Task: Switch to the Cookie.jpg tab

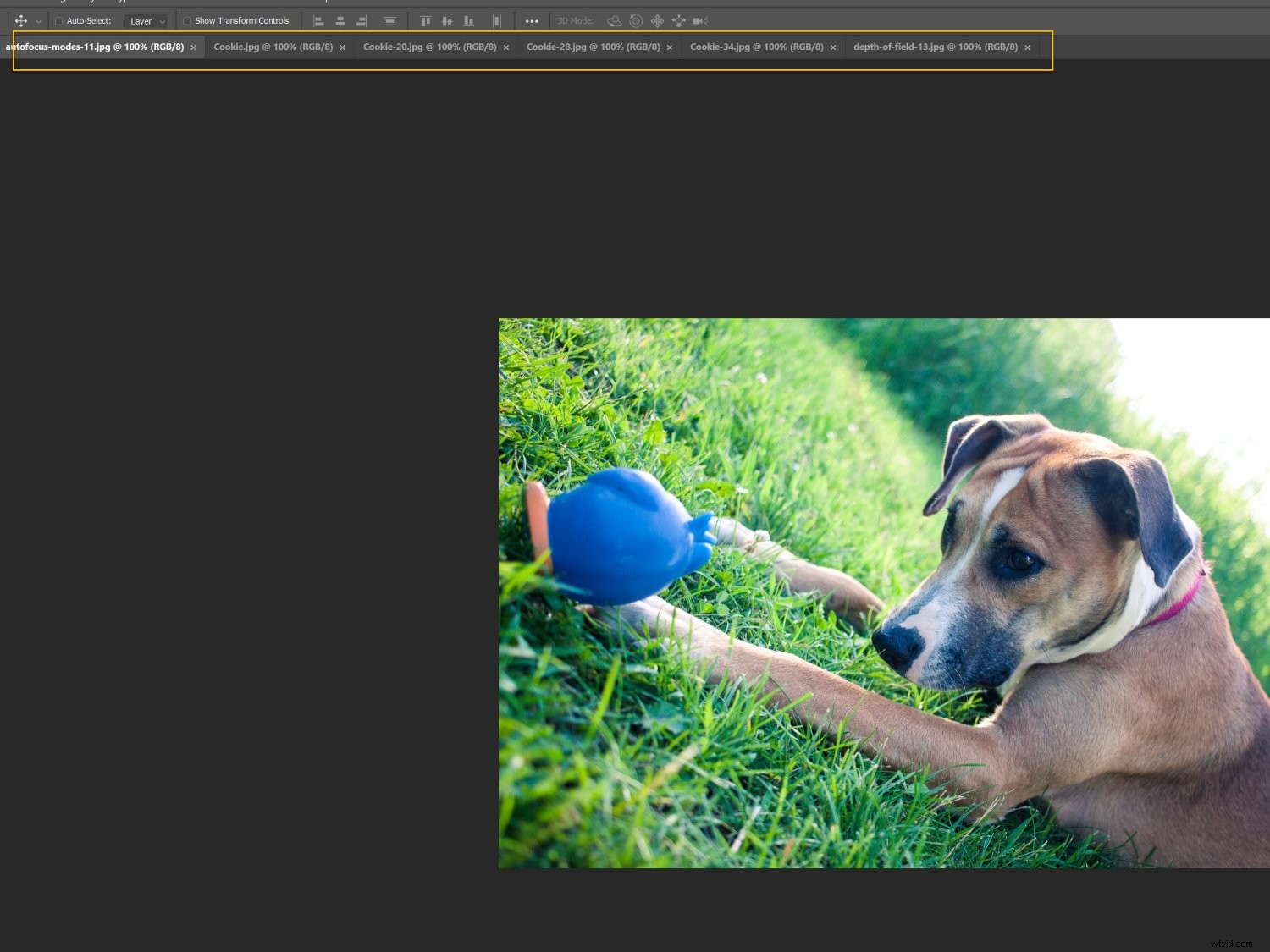Action: (x=271, y=47)
